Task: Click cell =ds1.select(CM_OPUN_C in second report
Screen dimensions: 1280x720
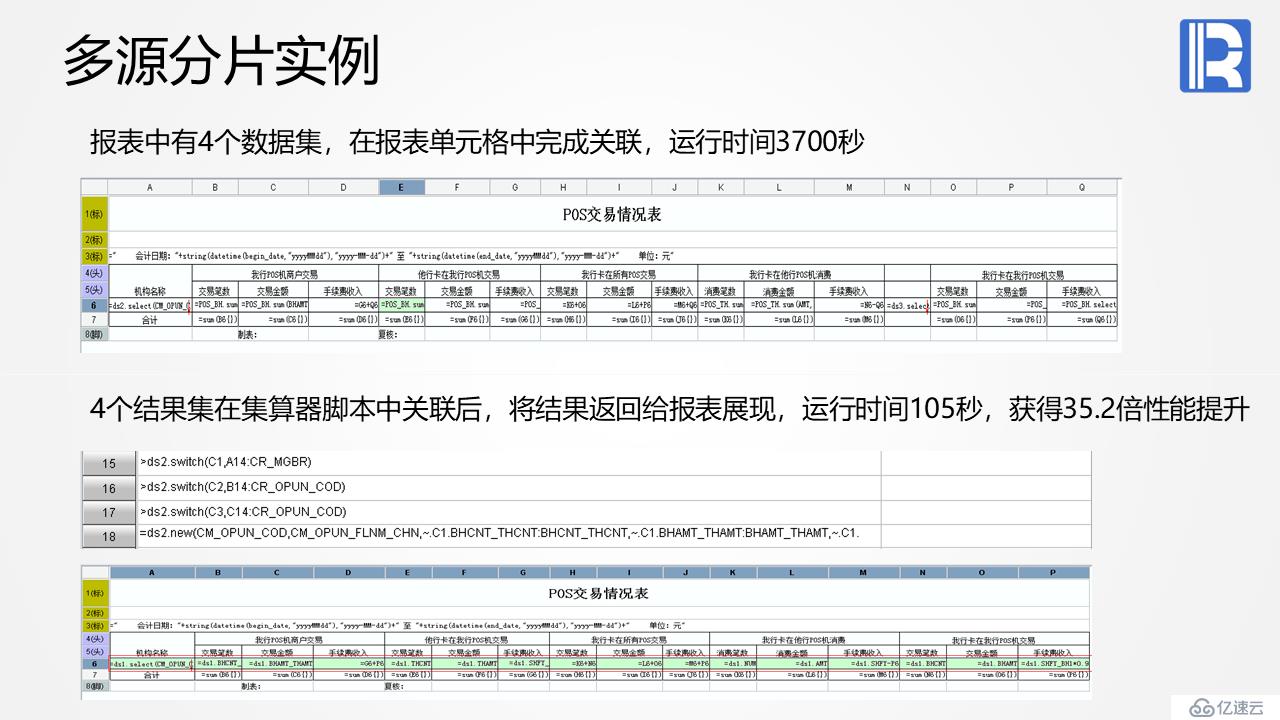Action: tap(152, 664)
